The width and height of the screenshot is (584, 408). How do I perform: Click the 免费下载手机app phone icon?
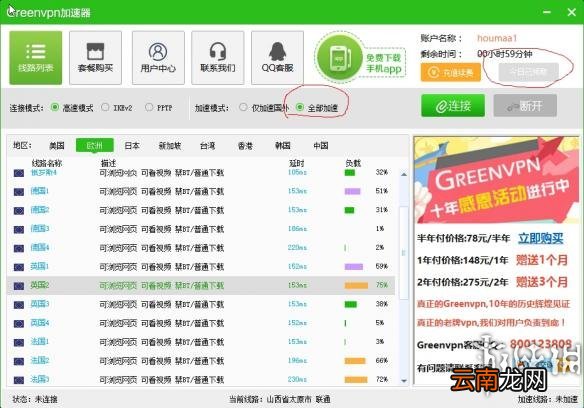click(339, 58)
